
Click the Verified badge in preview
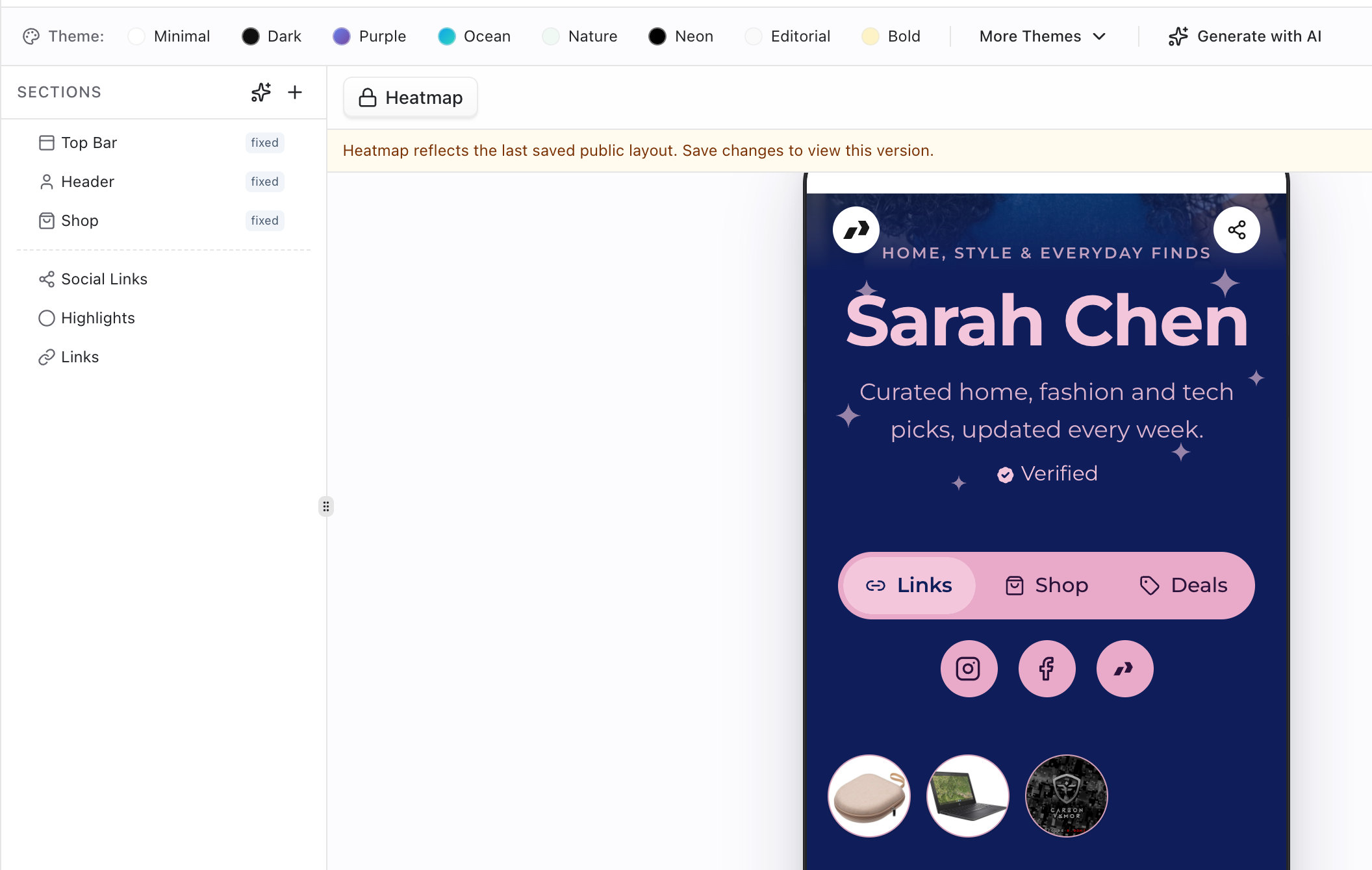1047,474
